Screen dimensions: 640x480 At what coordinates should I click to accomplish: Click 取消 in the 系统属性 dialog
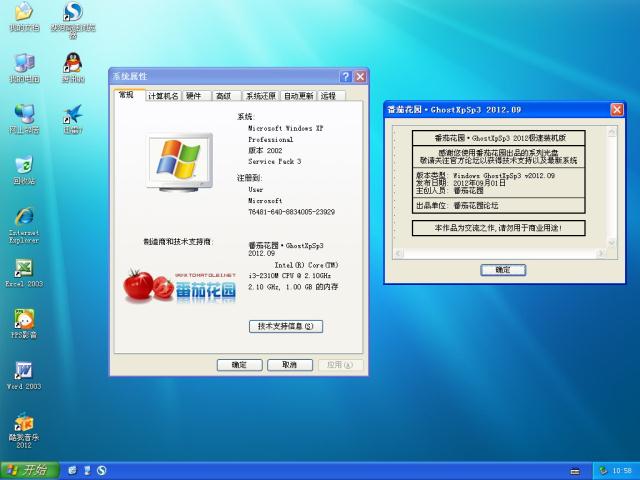pyautogui.click(x=290, y=365)
